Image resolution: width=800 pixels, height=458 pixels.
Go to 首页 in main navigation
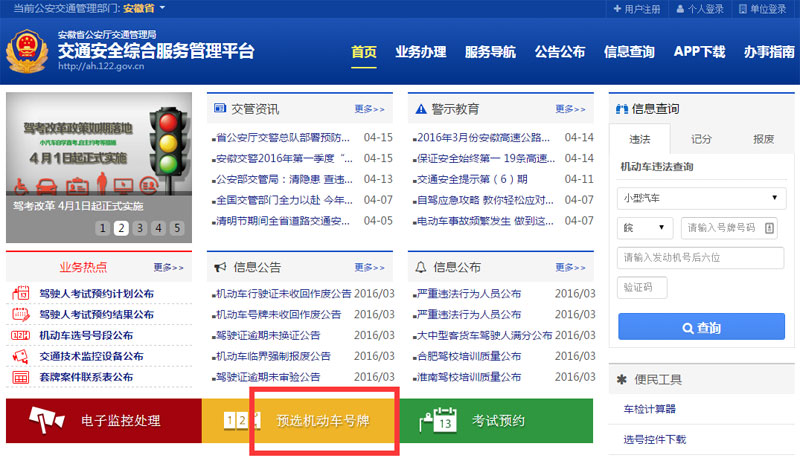pyautogui.click(x=364, y=52)
